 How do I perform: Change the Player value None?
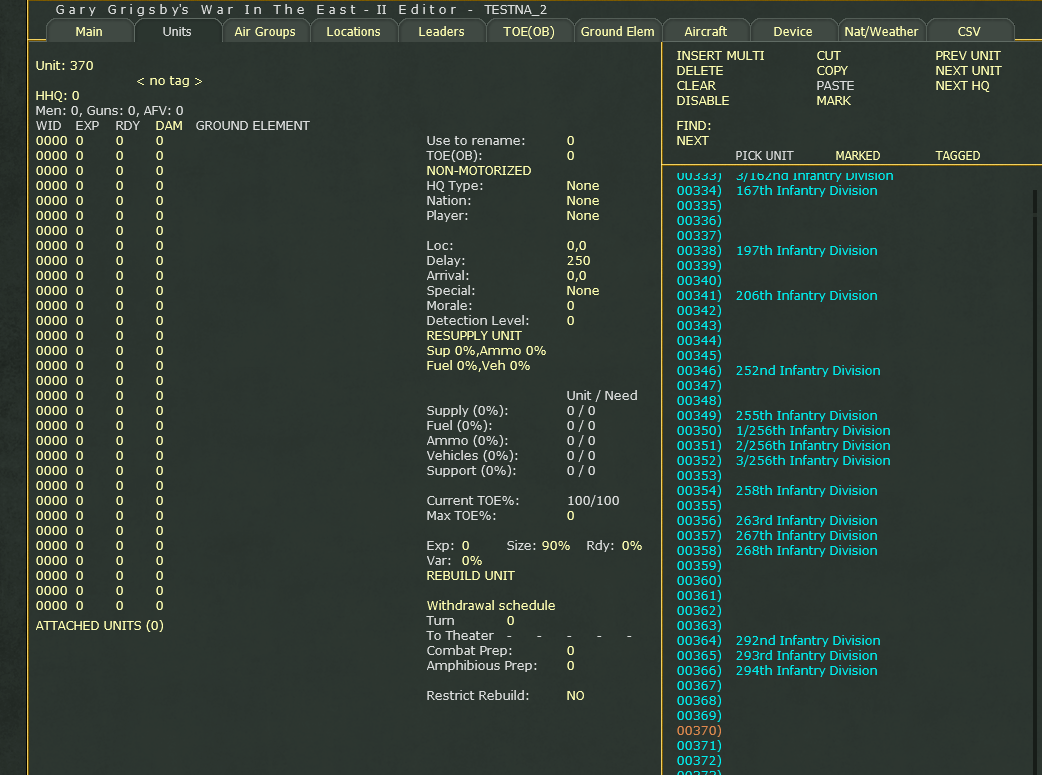coord(583,215)
